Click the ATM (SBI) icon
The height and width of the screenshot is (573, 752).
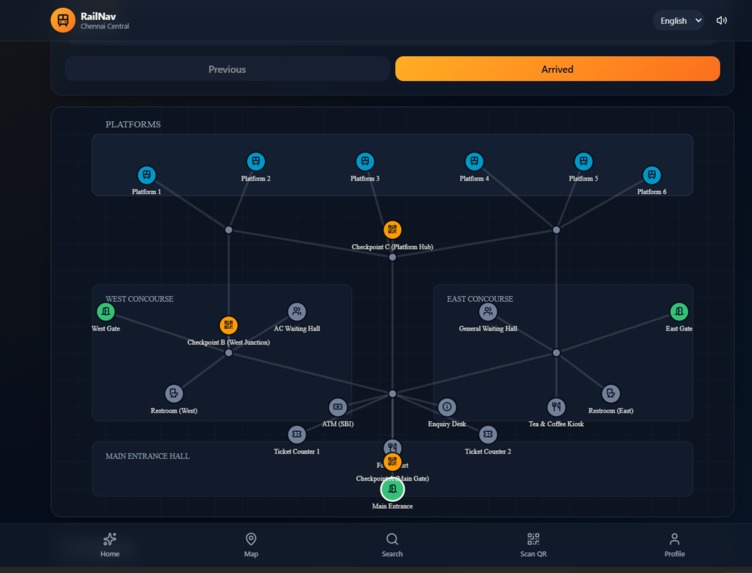[338, 407]
